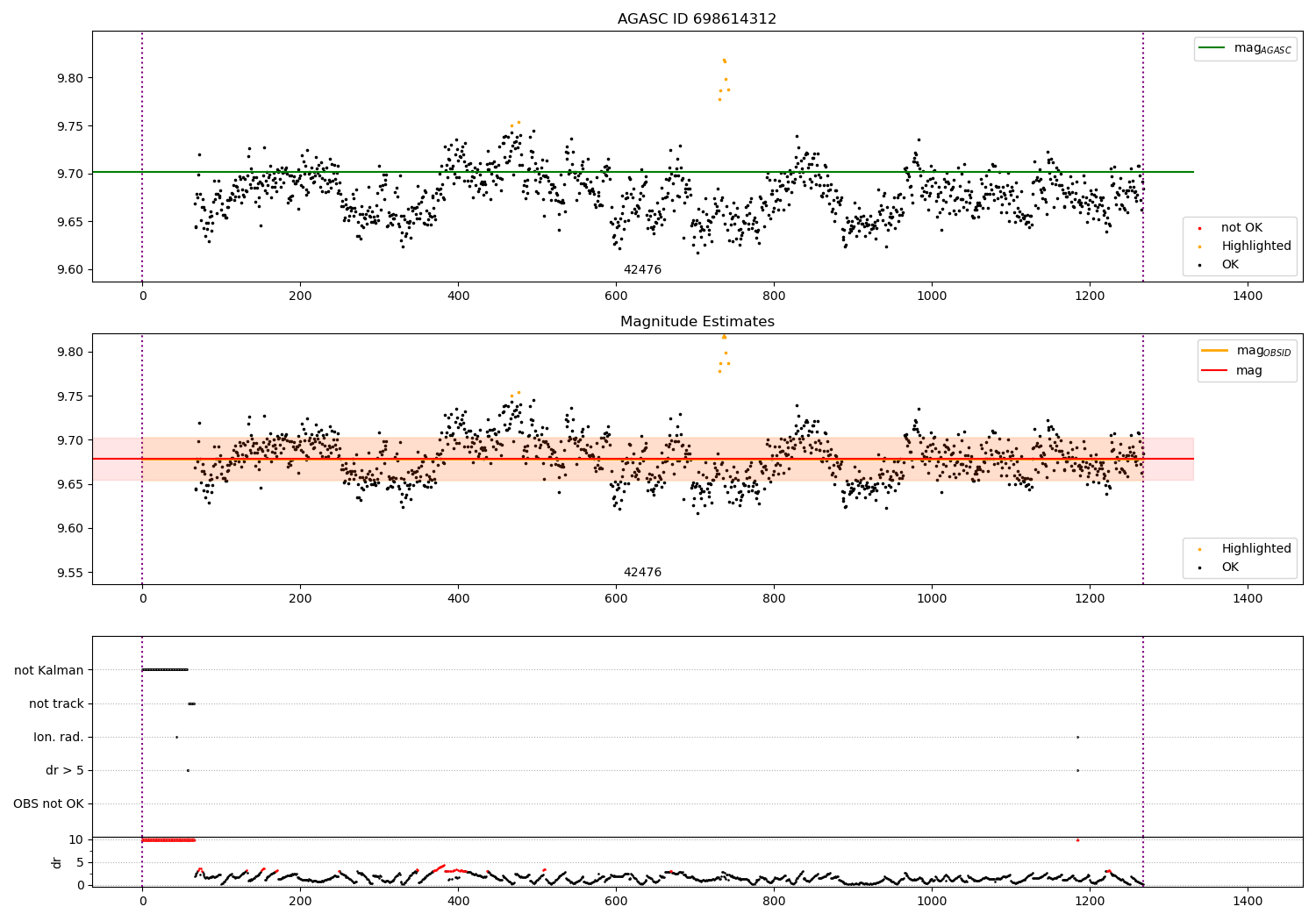Click the 'AGASC ID 698614312' plot title
This screenshot has width=1316, height=921.
pos(697,18)
